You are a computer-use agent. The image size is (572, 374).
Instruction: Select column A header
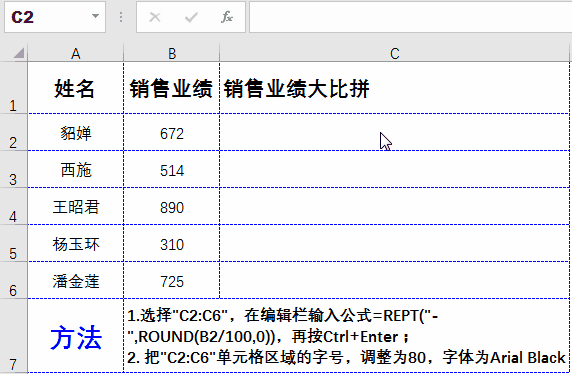pyautogui.click(x=76, y=54)
